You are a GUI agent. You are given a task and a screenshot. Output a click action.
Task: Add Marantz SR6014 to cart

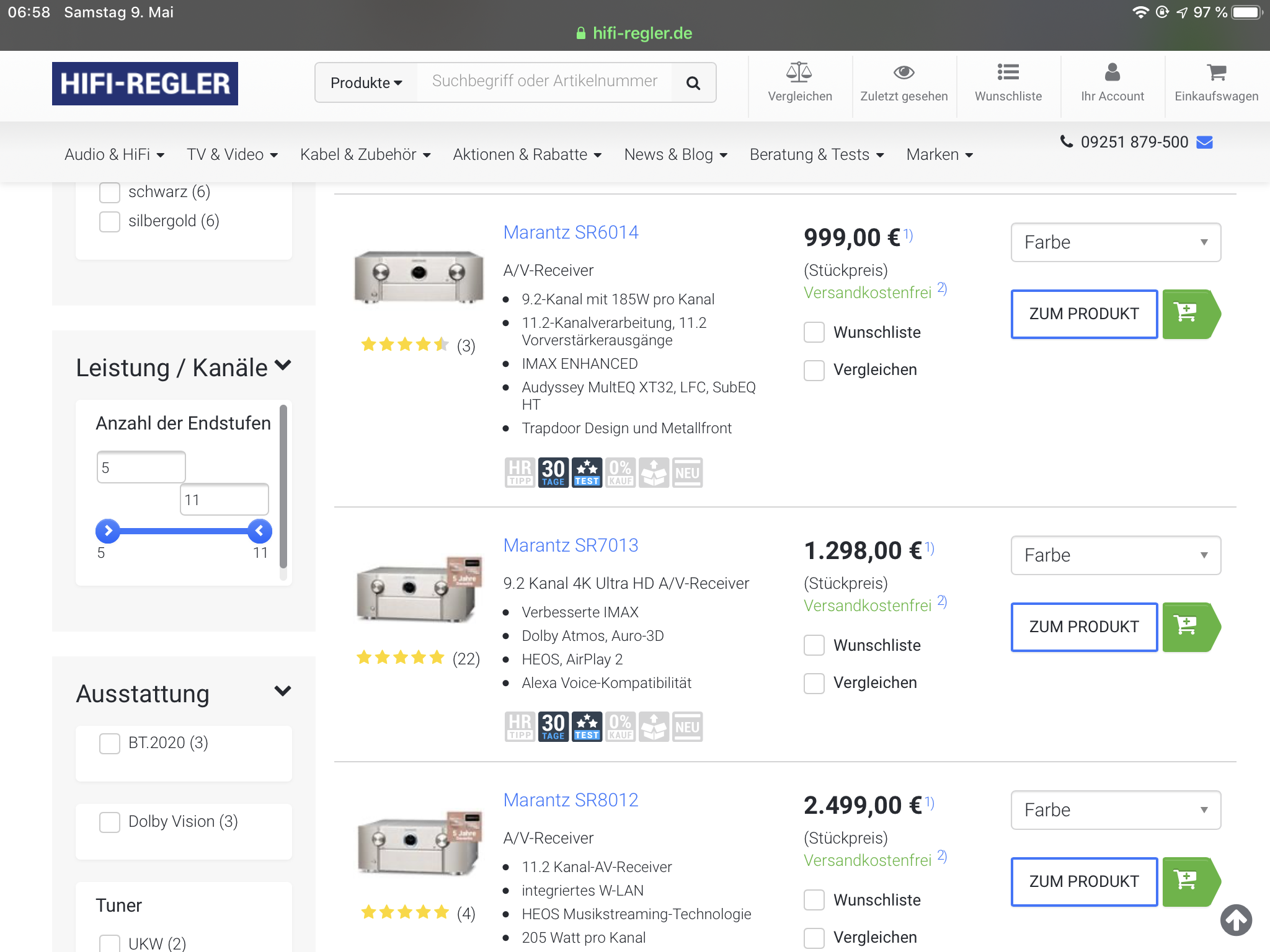(x=1190, y=314)
